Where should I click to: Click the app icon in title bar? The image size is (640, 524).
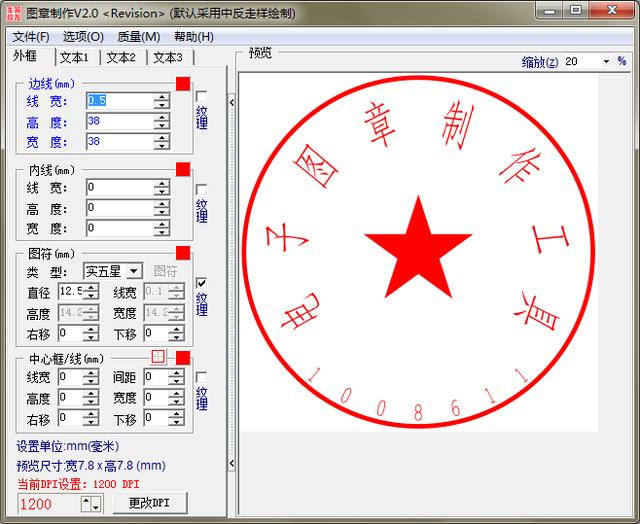click(14, 13)
